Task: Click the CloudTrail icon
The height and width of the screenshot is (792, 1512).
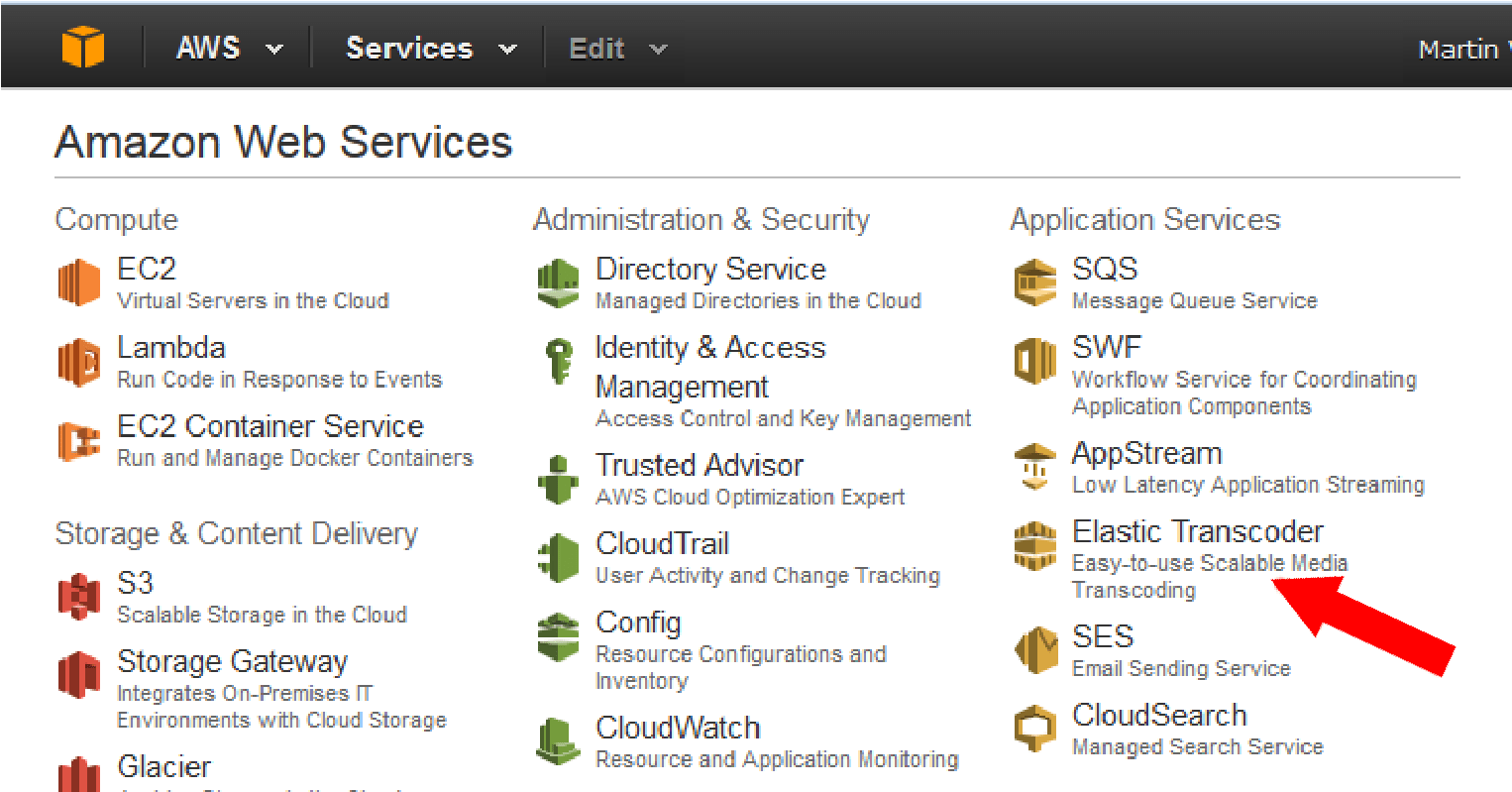Action: [x=558, y=557]
